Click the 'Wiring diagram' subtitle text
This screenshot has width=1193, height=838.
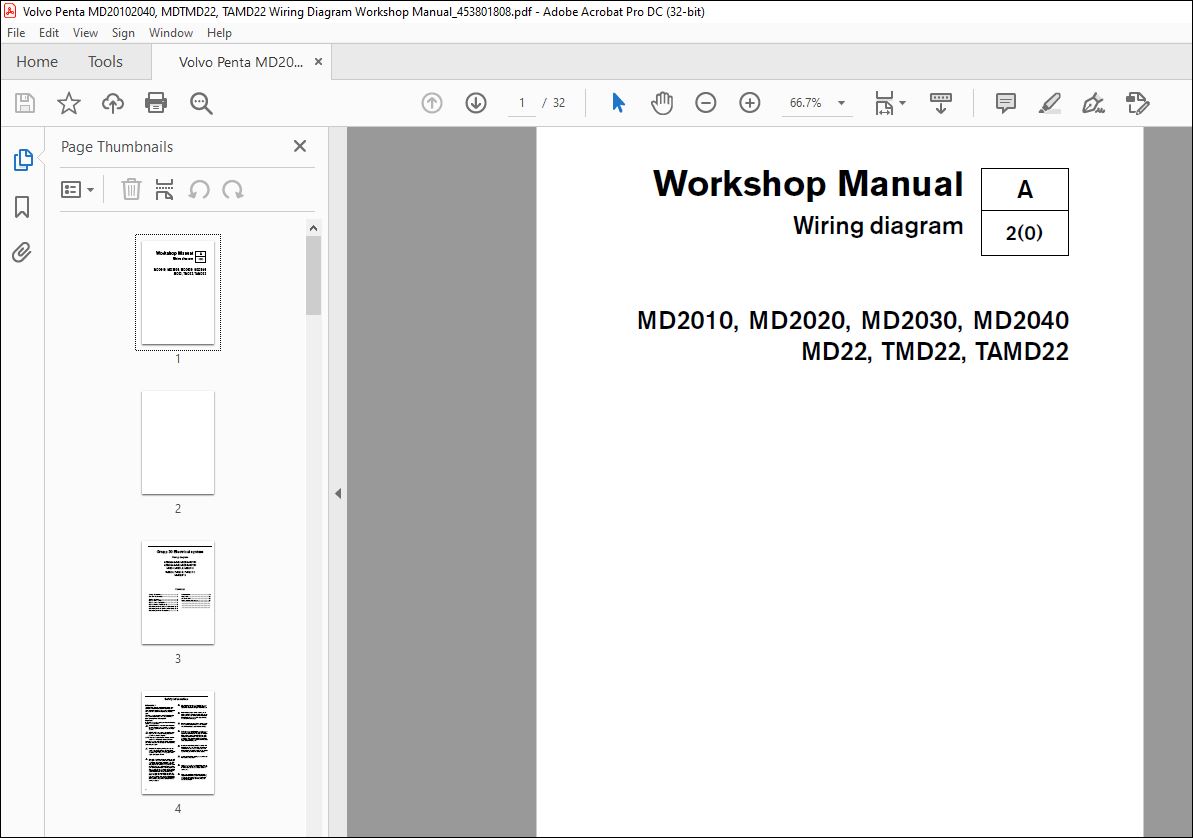coord(878,226)
